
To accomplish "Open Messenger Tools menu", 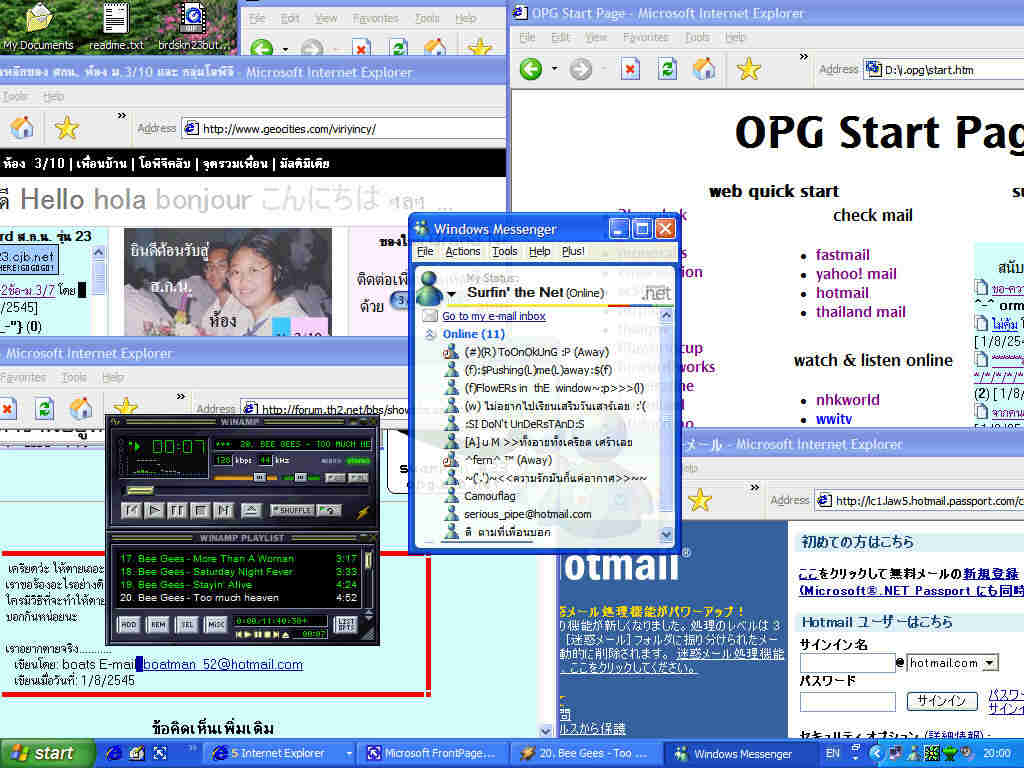I will (505, 251).
